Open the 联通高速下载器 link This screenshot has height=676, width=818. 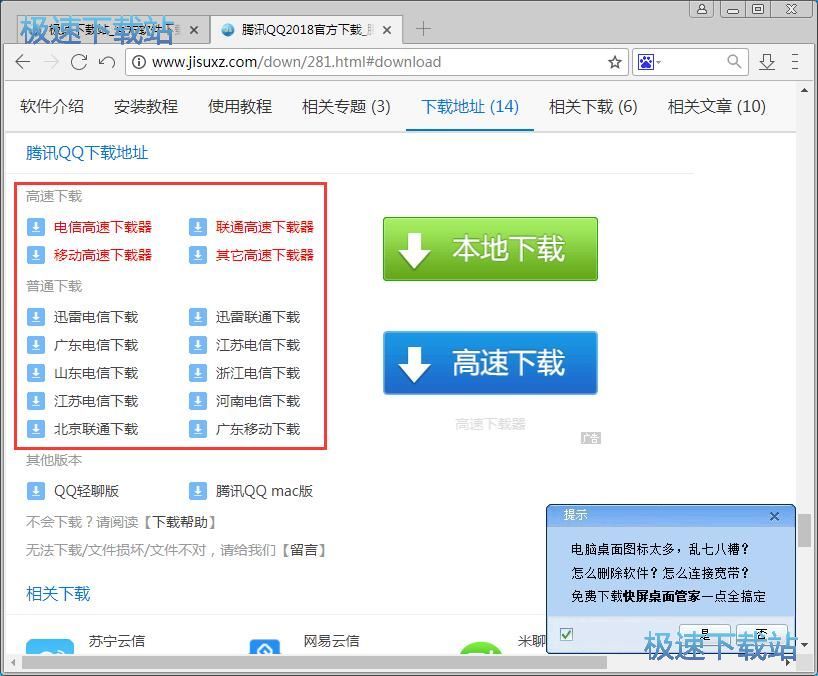coord(265,227)
